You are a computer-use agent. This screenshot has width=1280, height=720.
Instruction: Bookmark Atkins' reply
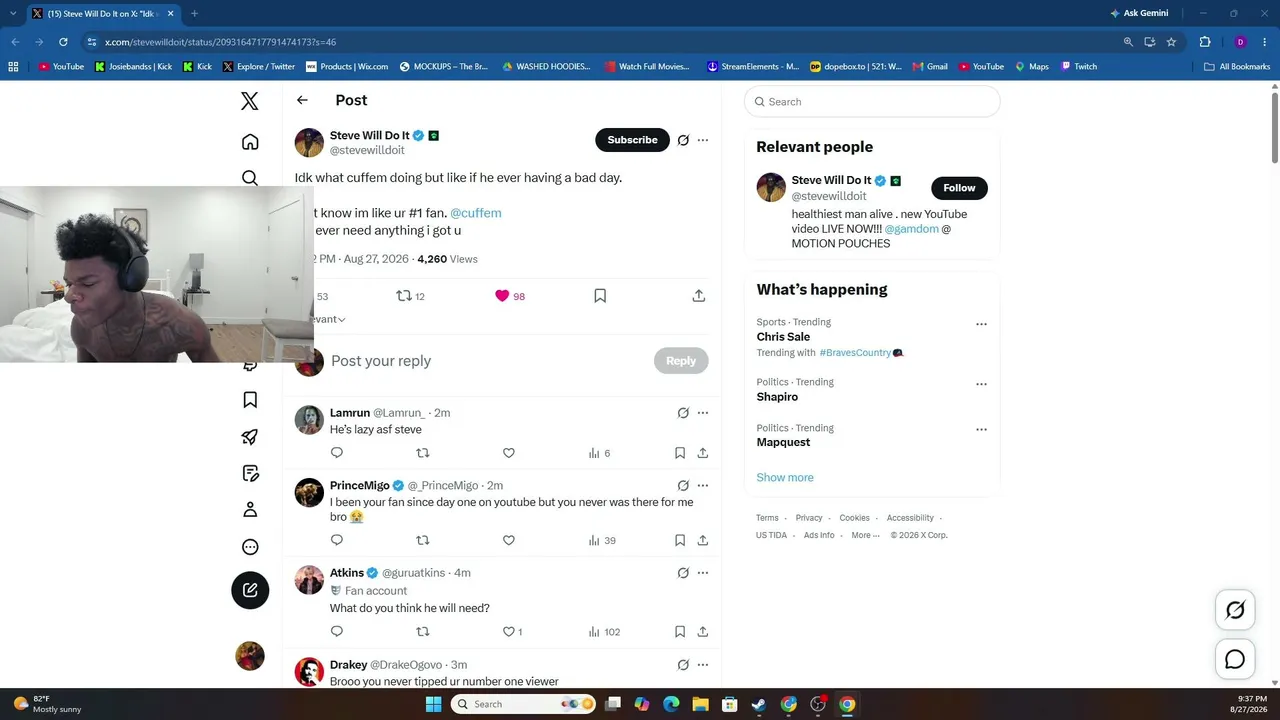(680, 632)
